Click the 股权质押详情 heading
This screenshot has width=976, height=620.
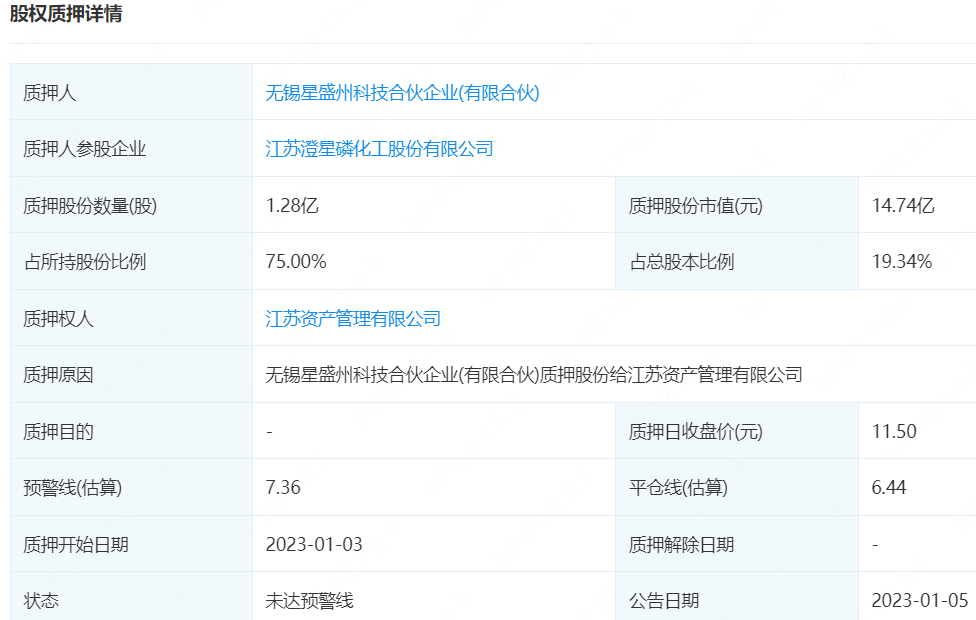click(x=66, y=13)
